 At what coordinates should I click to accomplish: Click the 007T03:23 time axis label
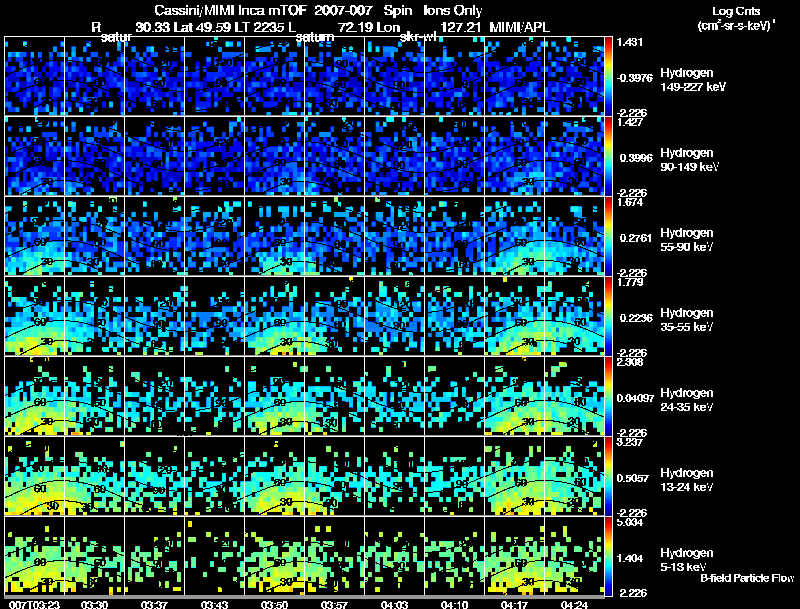34,604
